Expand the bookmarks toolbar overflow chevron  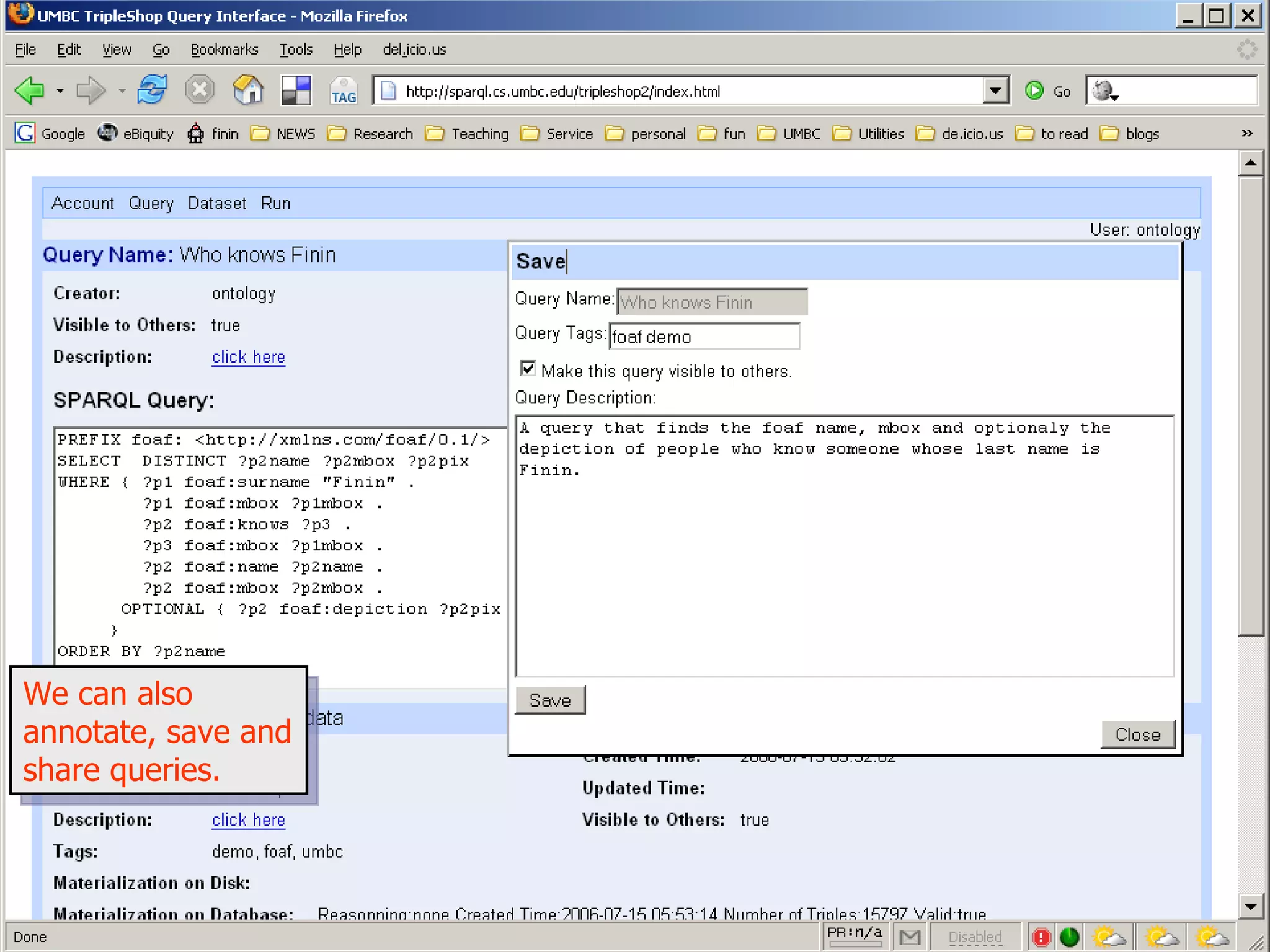1247,134
